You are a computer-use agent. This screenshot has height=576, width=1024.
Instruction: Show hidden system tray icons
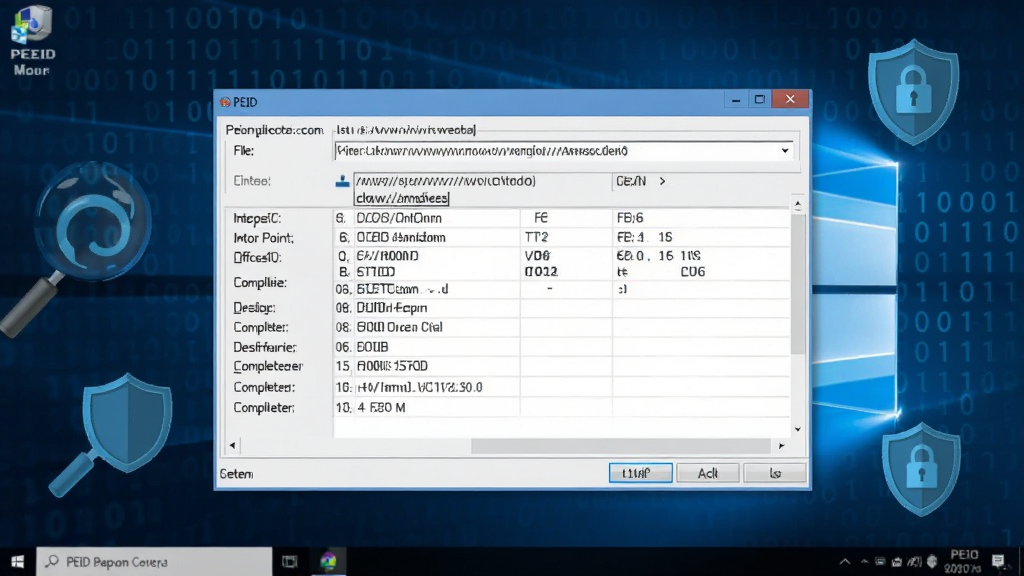point(845,562)
